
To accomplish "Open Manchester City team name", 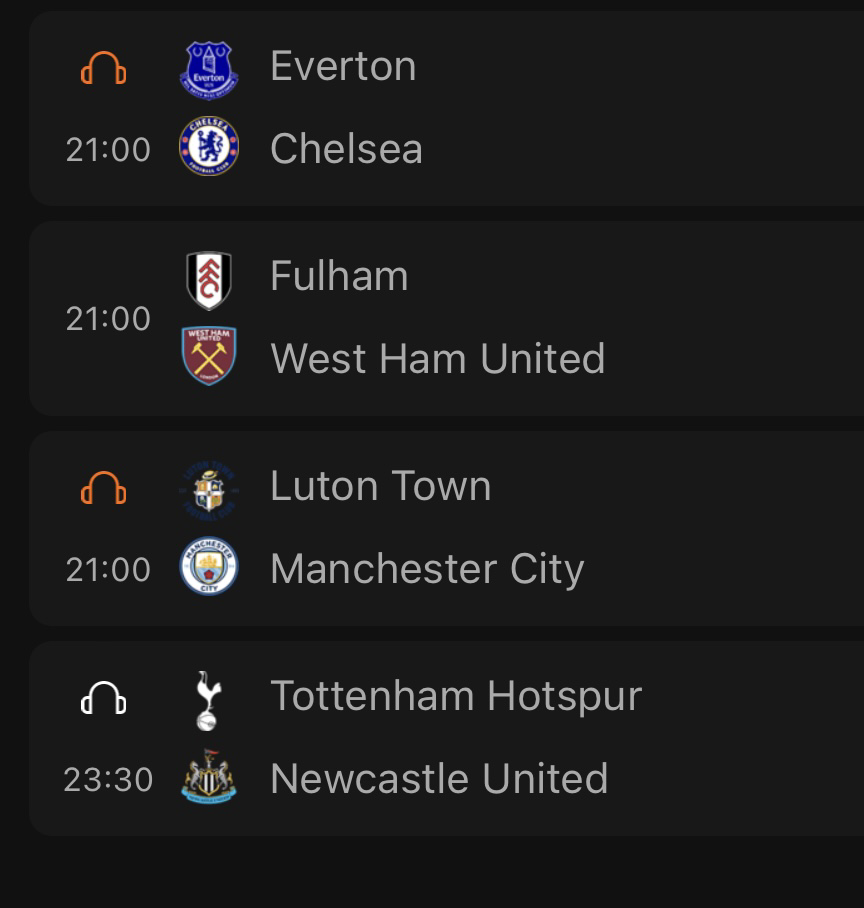I will tap(427, 569).
